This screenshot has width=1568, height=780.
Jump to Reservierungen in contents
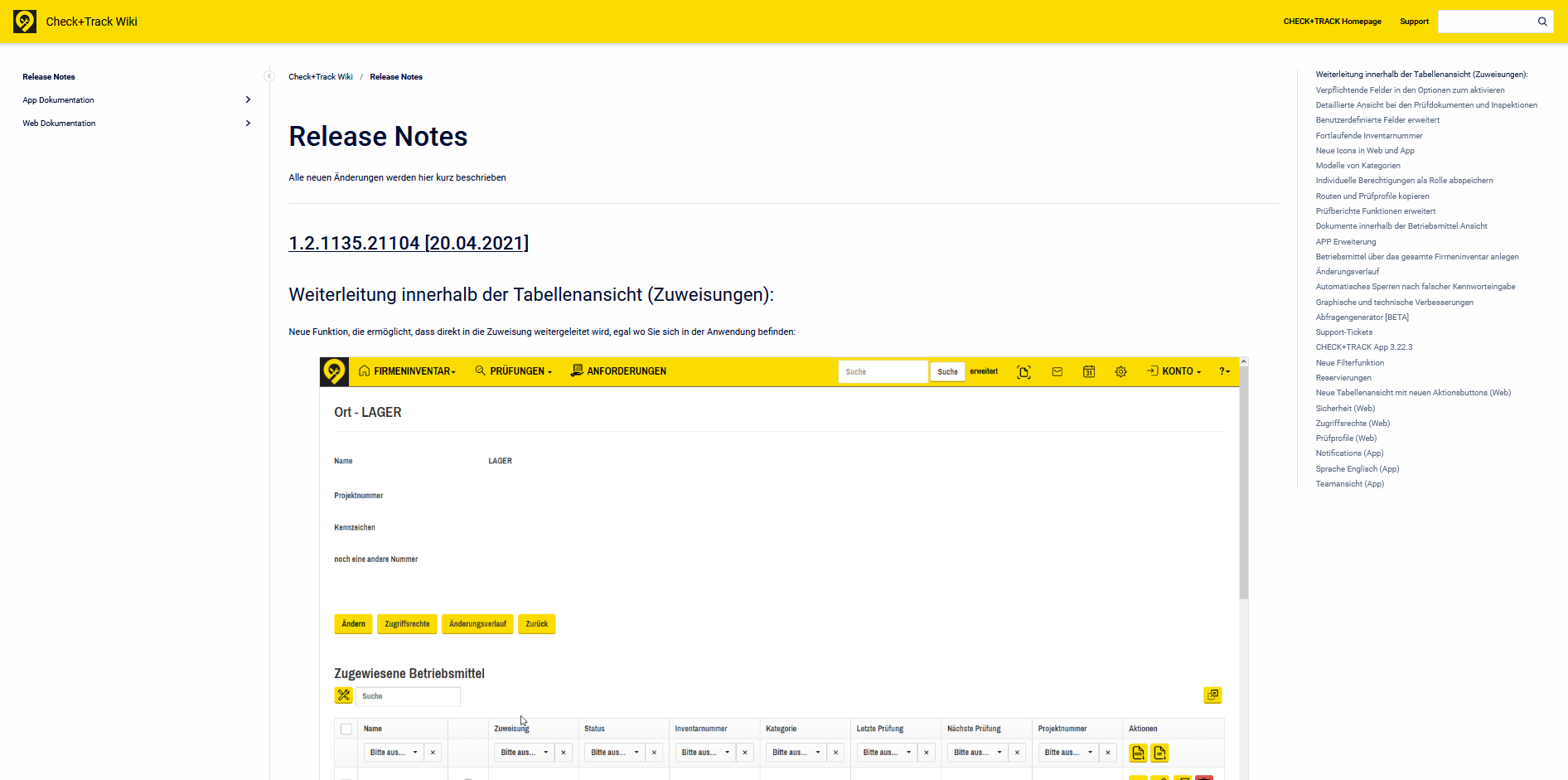(1343, 378)
